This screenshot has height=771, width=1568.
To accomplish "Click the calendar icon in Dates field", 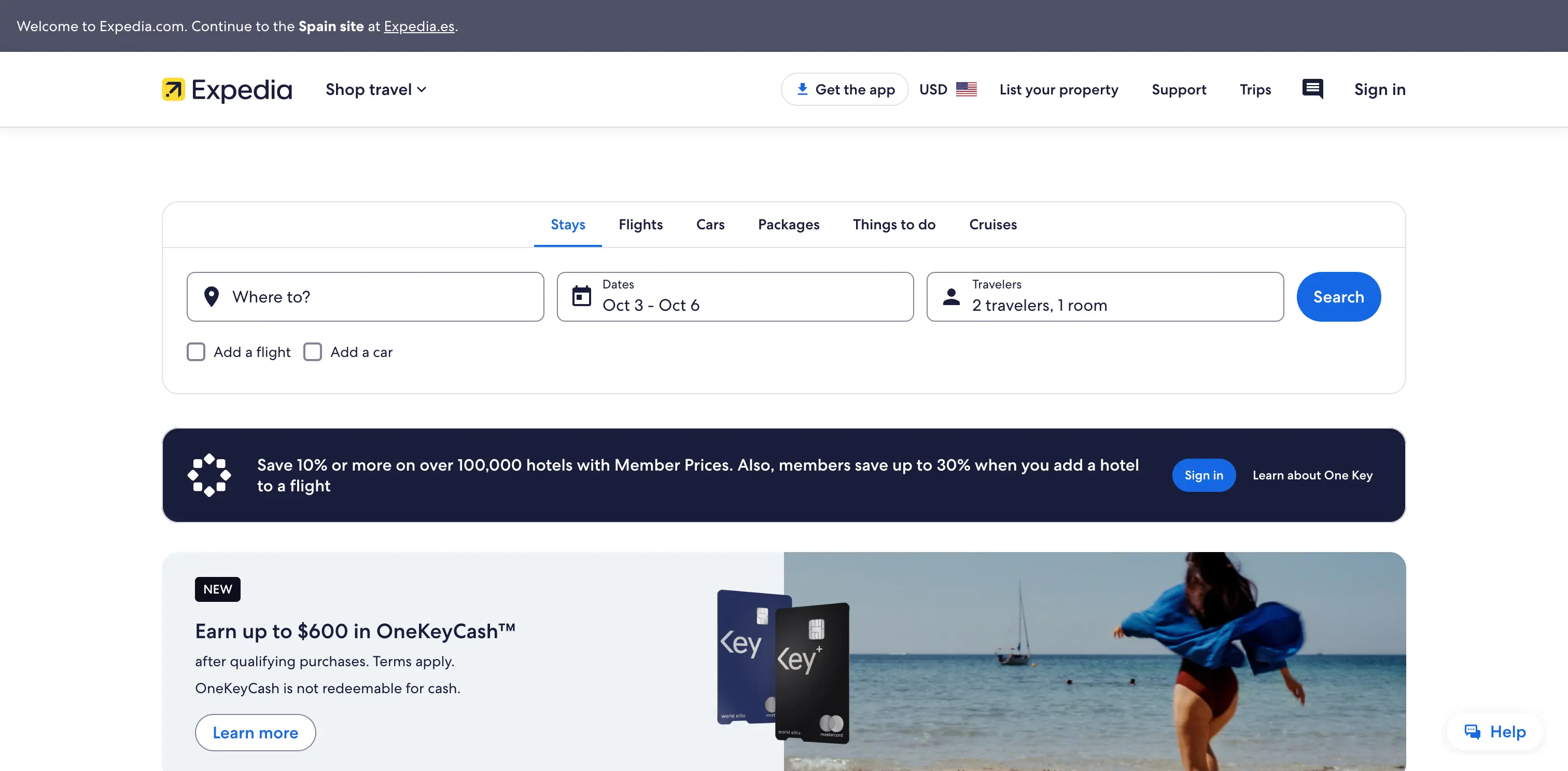I will (x=581, y=297).
